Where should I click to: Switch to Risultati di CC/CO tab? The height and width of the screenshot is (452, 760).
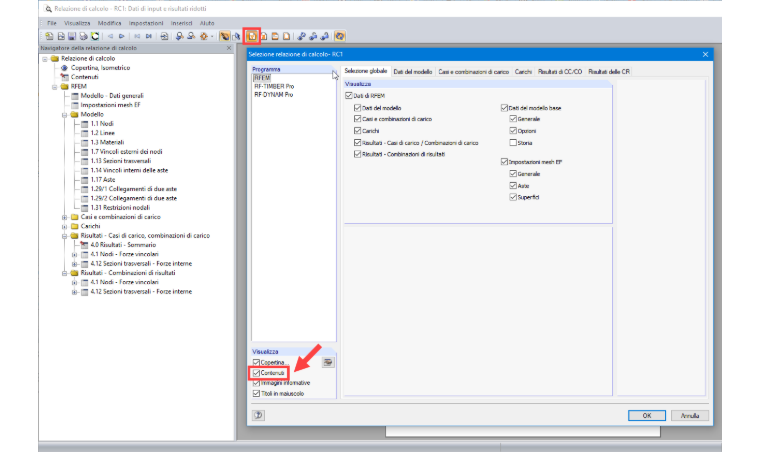tap(560, 71)
